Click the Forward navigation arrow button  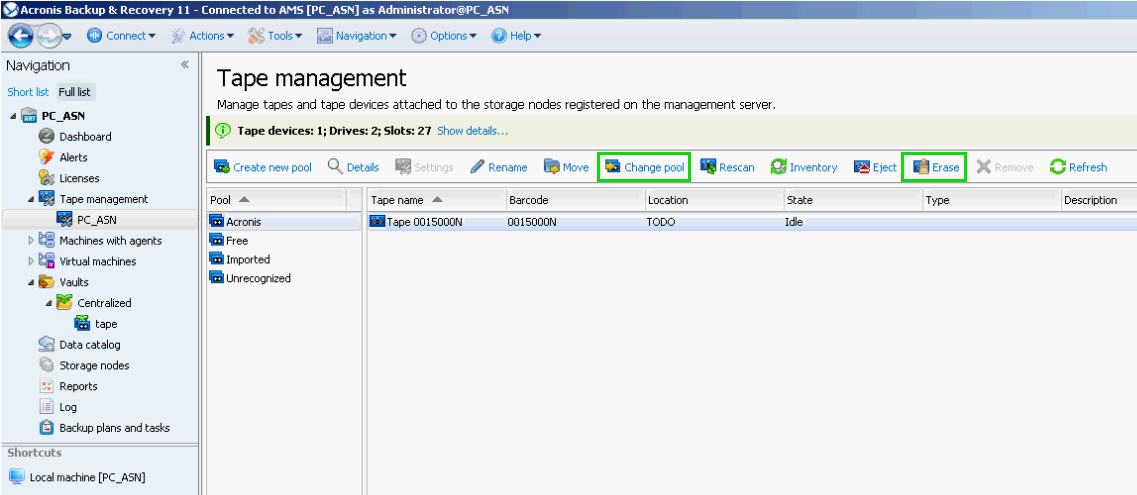(x=48, y=36)
